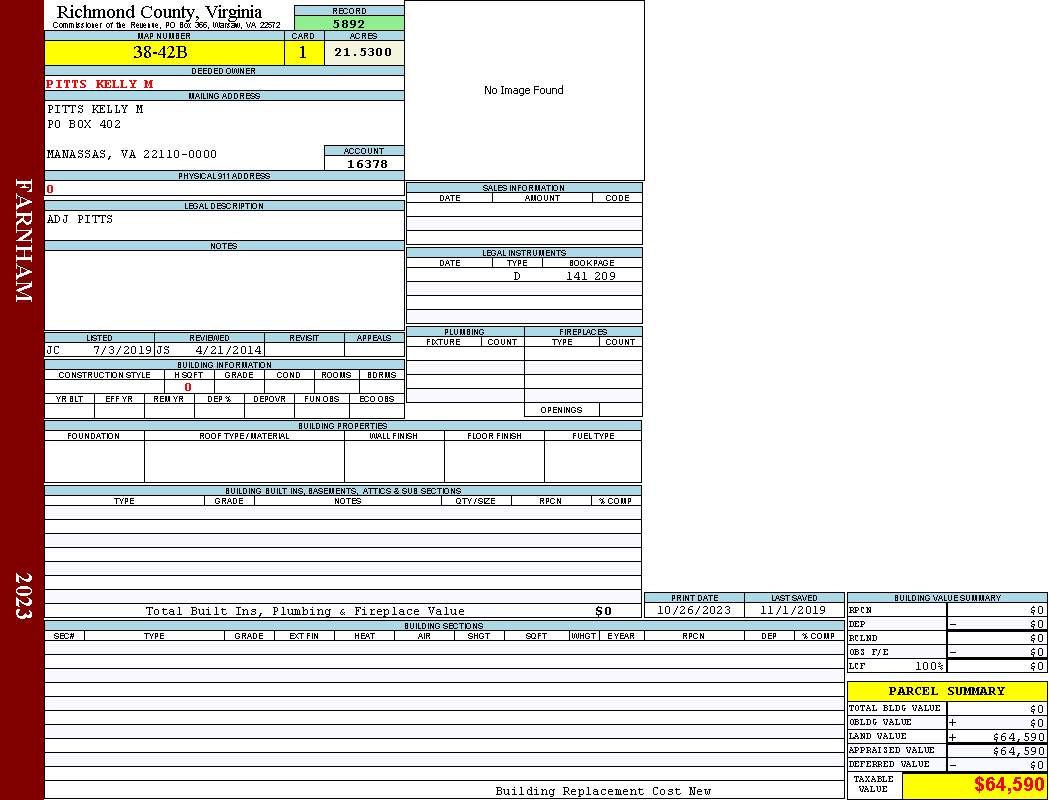Screen dimensions: 1050x800
Task: Select the card number 1 box
Action: 303,53
